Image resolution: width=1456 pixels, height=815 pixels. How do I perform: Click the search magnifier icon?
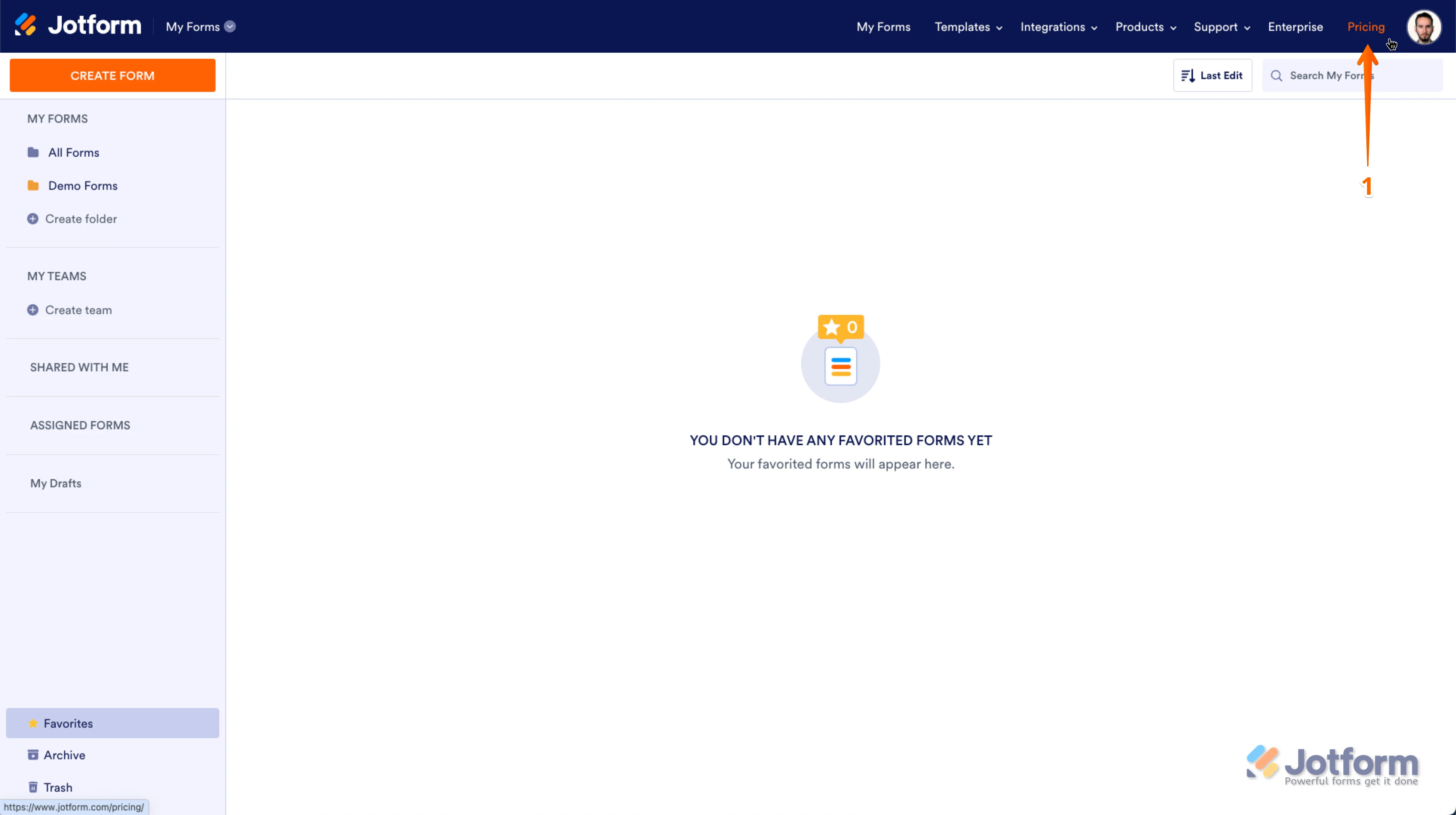pyautogui.click(x=1276, y=76)
